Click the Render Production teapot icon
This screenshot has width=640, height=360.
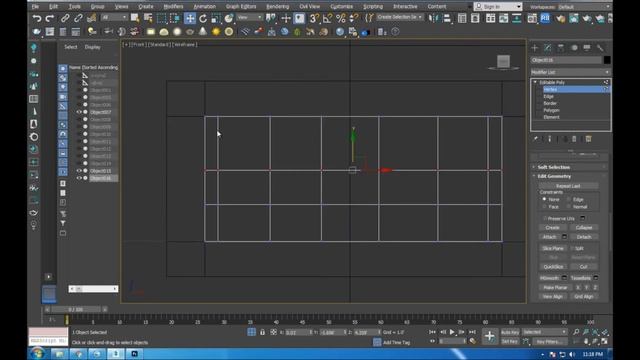point(587,18)
